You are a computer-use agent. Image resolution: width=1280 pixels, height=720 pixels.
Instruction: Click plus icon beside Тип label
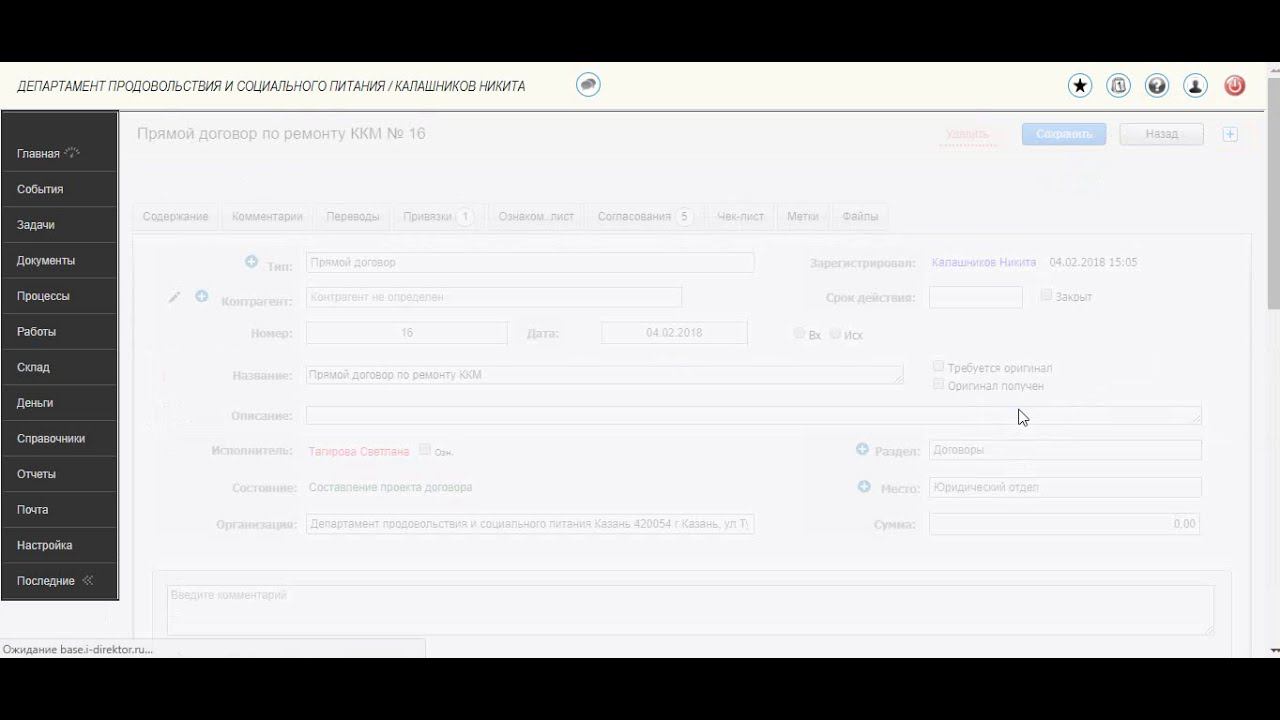pyautogui.click(x=251, y=262)
